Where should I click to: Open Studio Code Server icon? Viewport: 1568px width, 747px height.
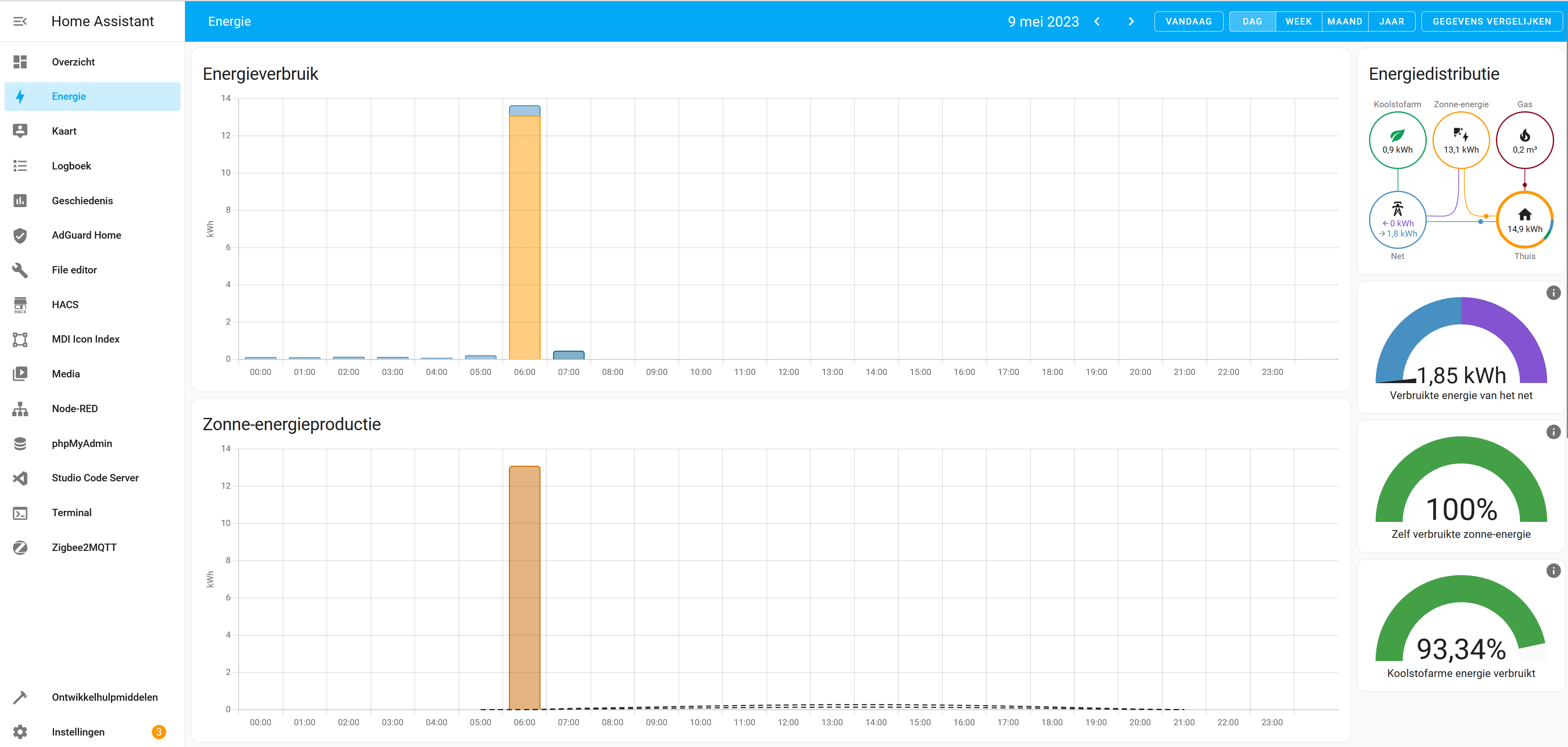pos(20,478)
